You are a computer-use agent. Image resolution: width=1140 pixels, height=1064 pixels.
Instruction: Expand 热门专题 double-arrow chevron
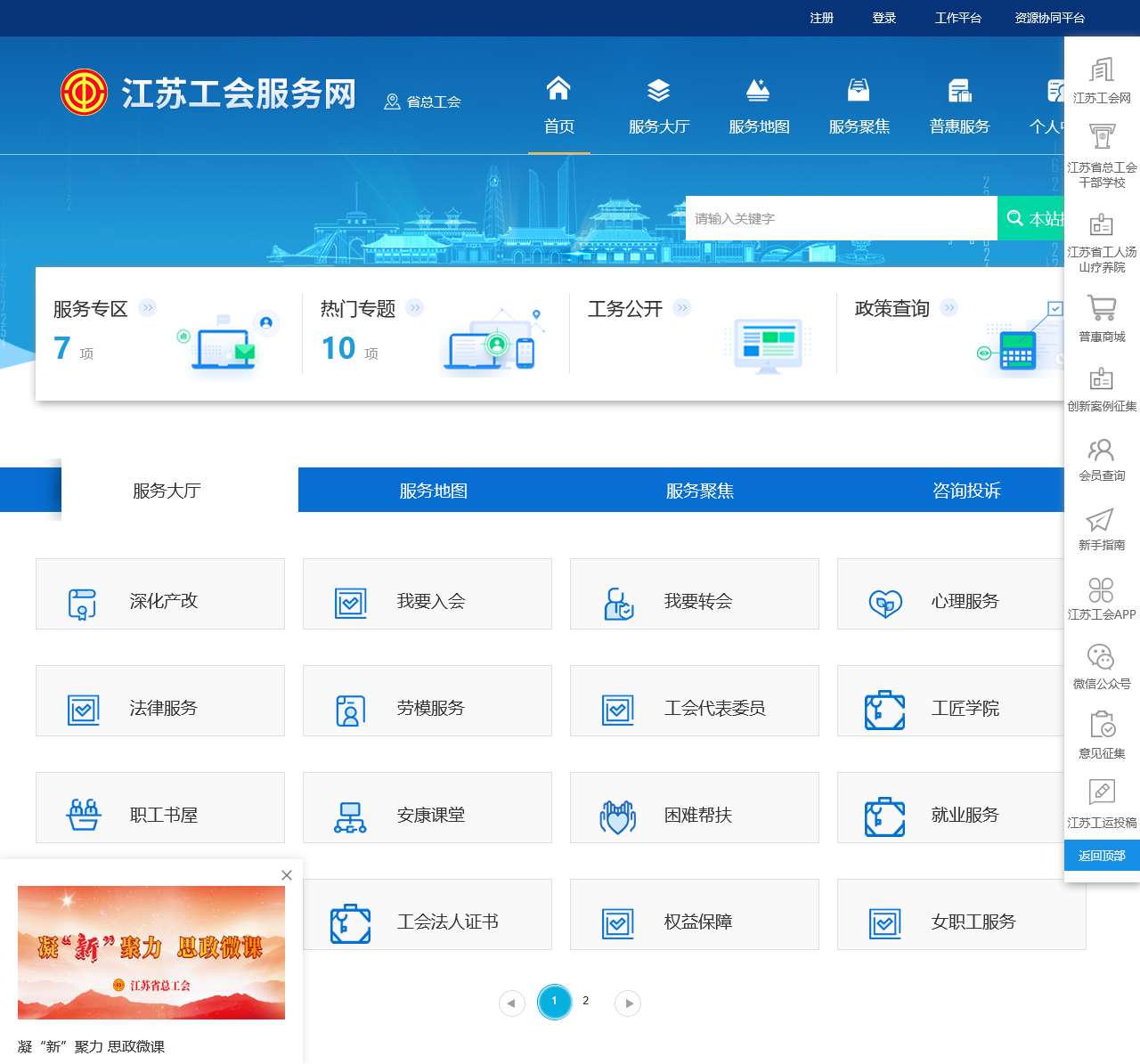(415, 308)
